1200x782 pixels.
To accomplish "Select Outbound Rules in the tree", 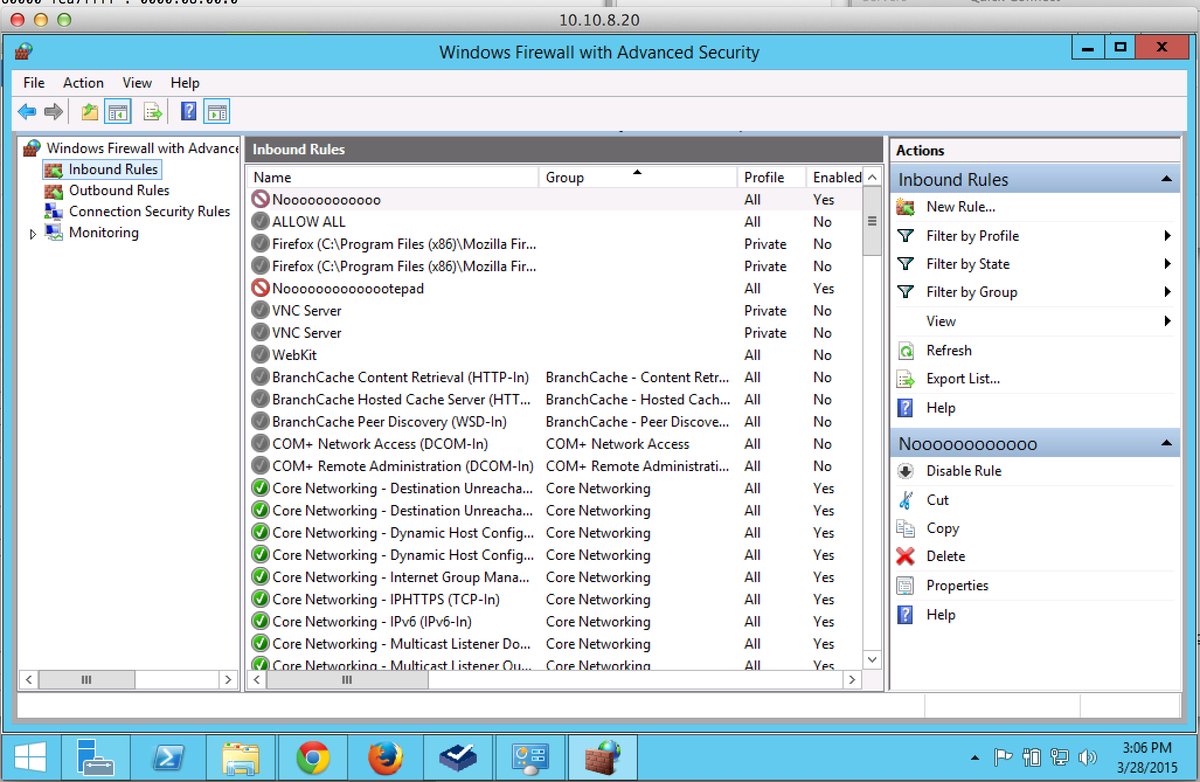I will (x=119, y=190).
